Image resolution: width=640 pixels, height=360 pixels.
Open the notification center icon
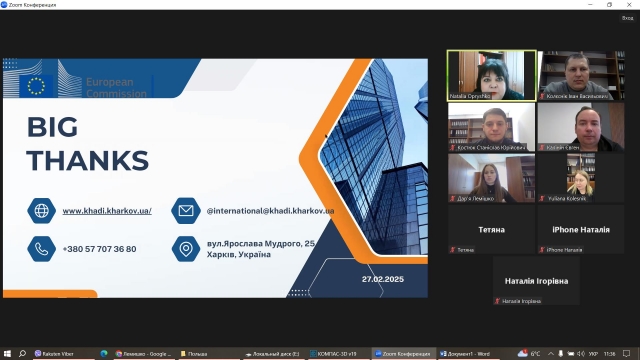[627, 353]
